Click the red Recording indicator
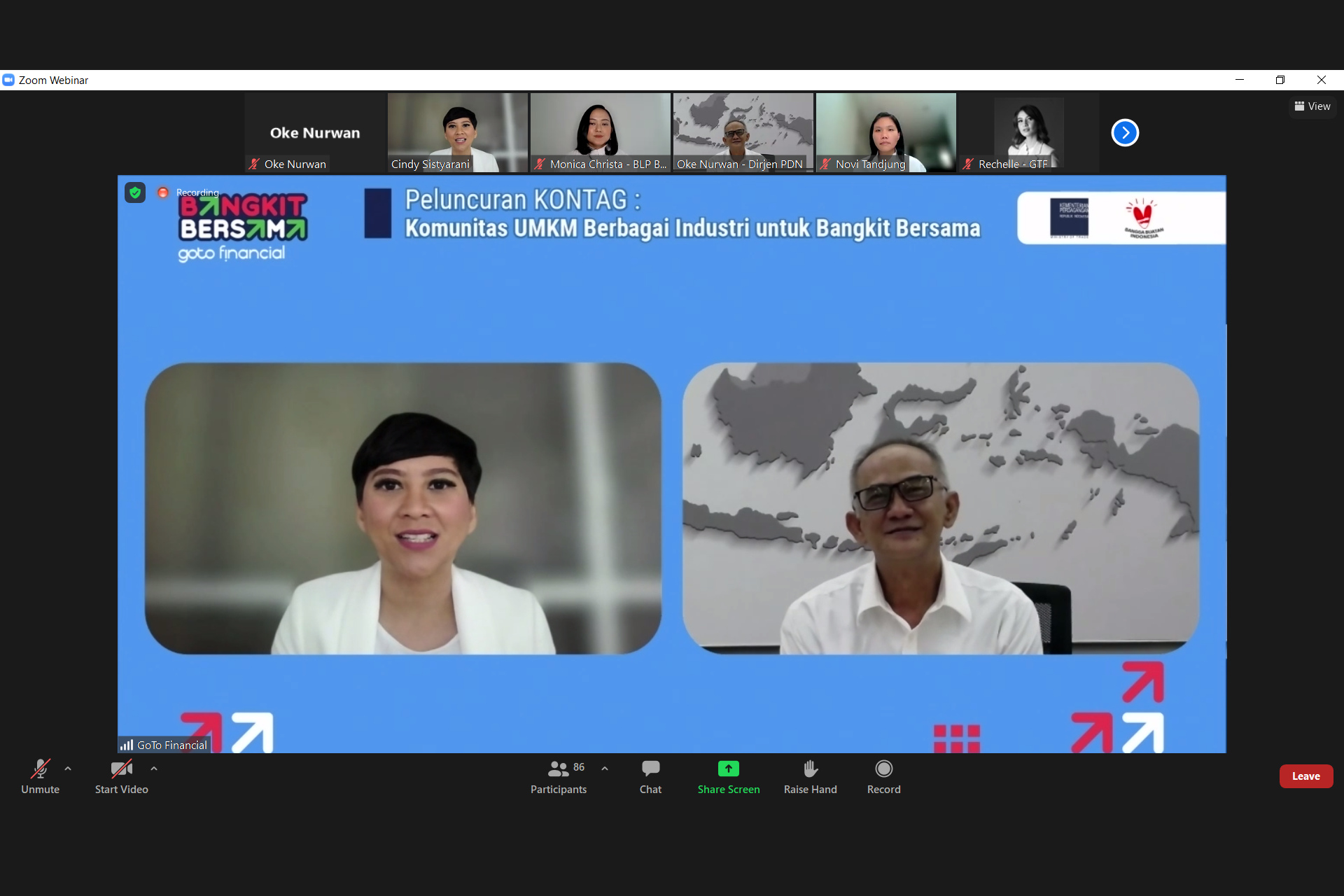Viewport: 1344px width, 896px height. [x=162, y=192]
